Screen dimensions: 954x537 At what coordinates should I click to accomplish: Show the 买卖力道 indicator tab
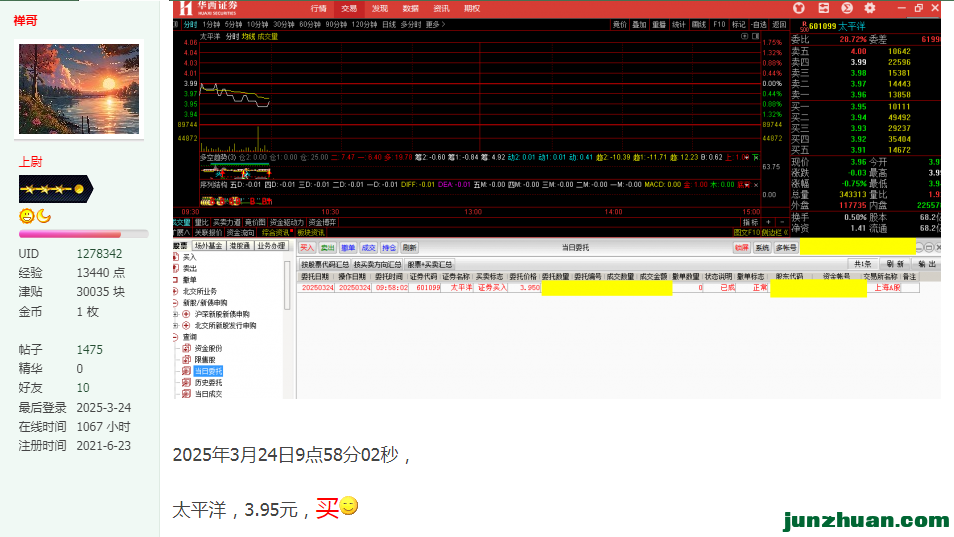point(226,223)
